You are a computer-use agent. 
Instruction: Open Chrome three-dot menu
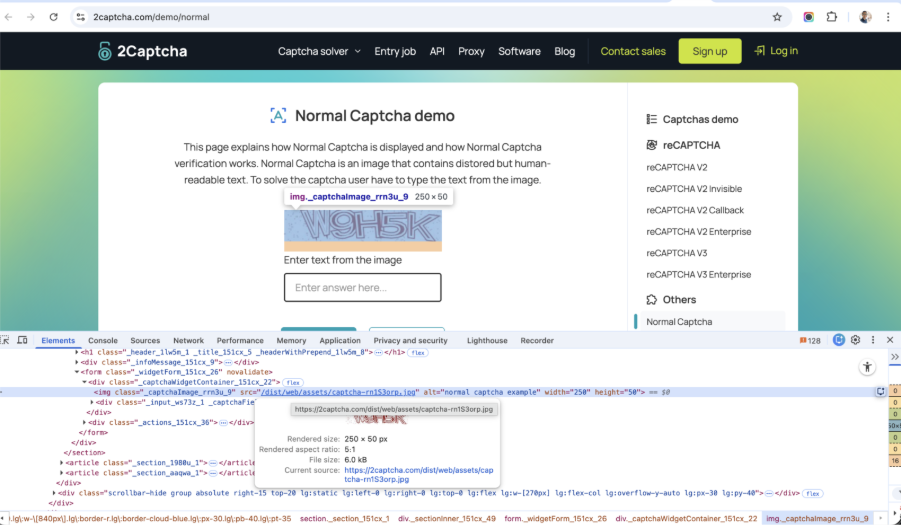click(x=888, y=17)
